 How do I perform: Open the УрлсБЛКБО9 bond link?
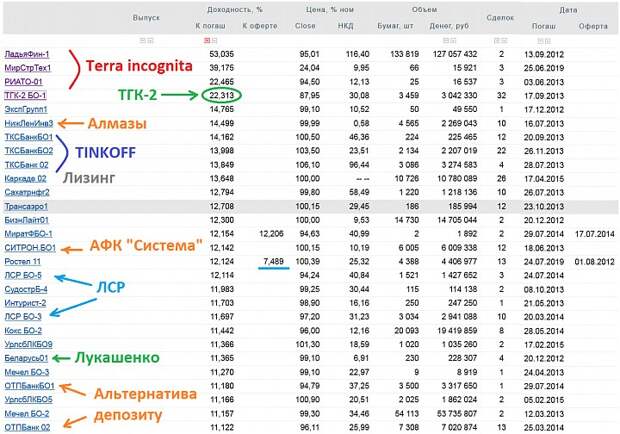point(28,344)
